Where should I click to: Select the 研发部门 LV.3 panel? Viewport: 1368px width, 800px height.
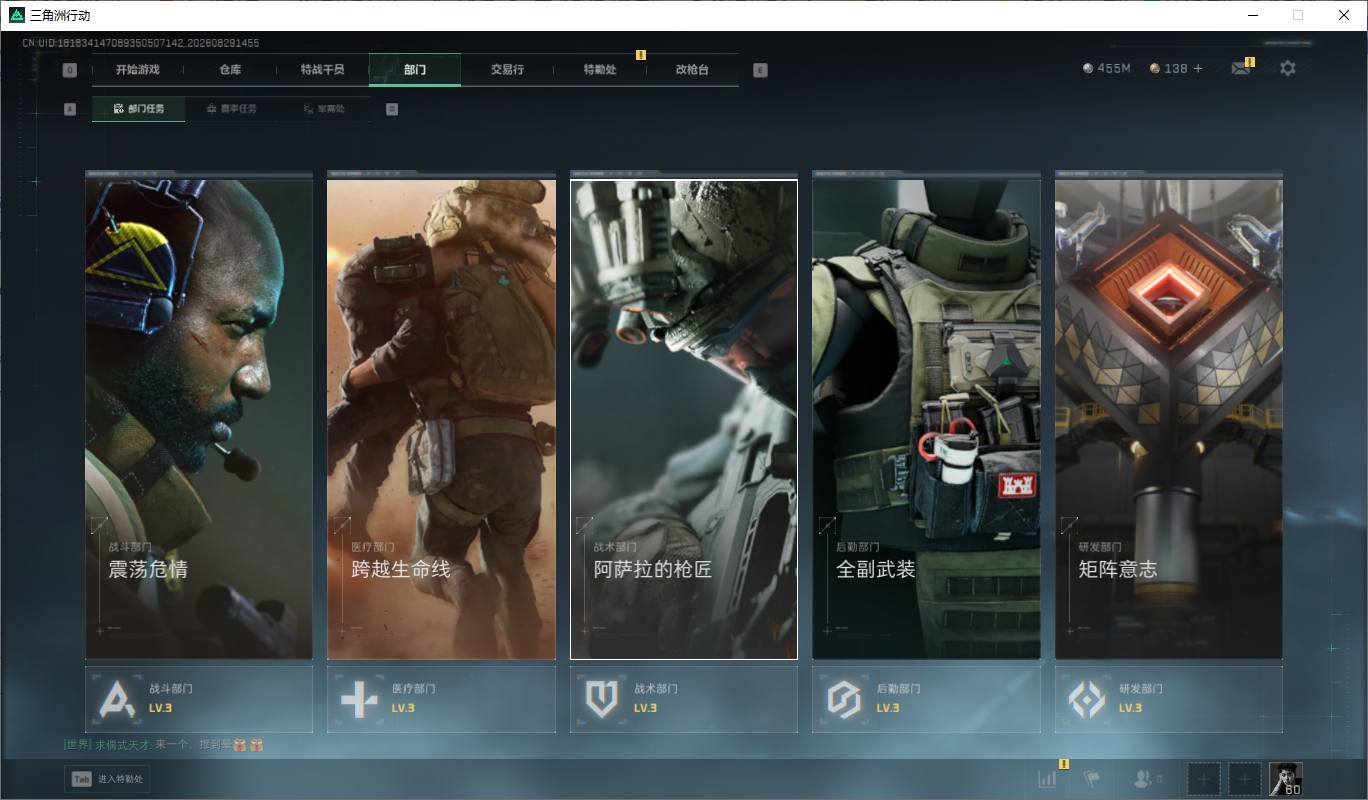coord(1169,699)
